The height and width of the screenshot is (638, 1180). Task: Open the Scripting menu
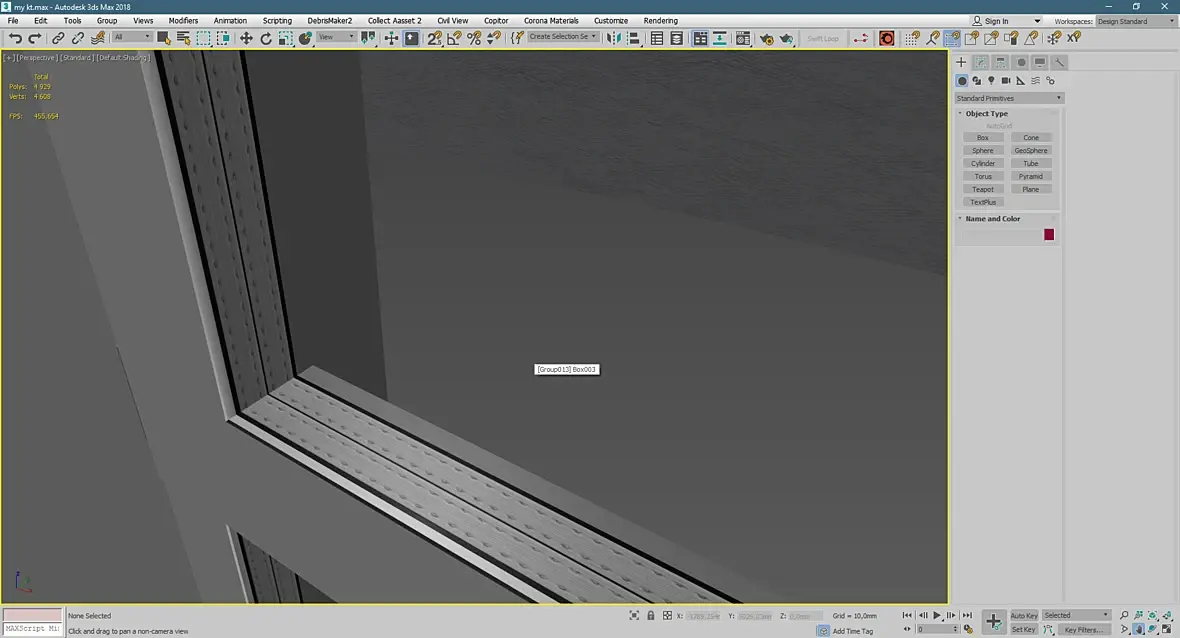(x=277, y=21)
